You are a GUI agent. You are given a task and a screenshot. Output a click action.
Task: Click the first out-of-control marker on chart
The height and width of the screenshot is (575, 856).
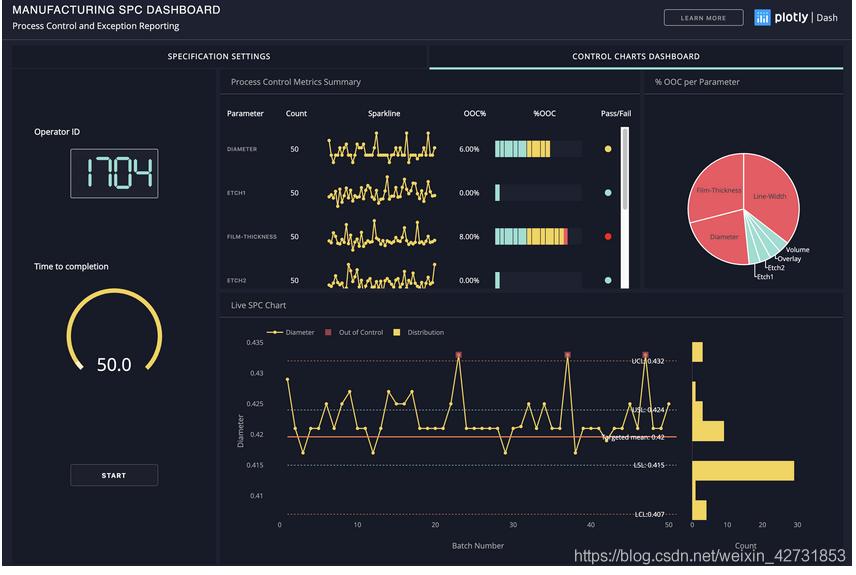[458, 355]
